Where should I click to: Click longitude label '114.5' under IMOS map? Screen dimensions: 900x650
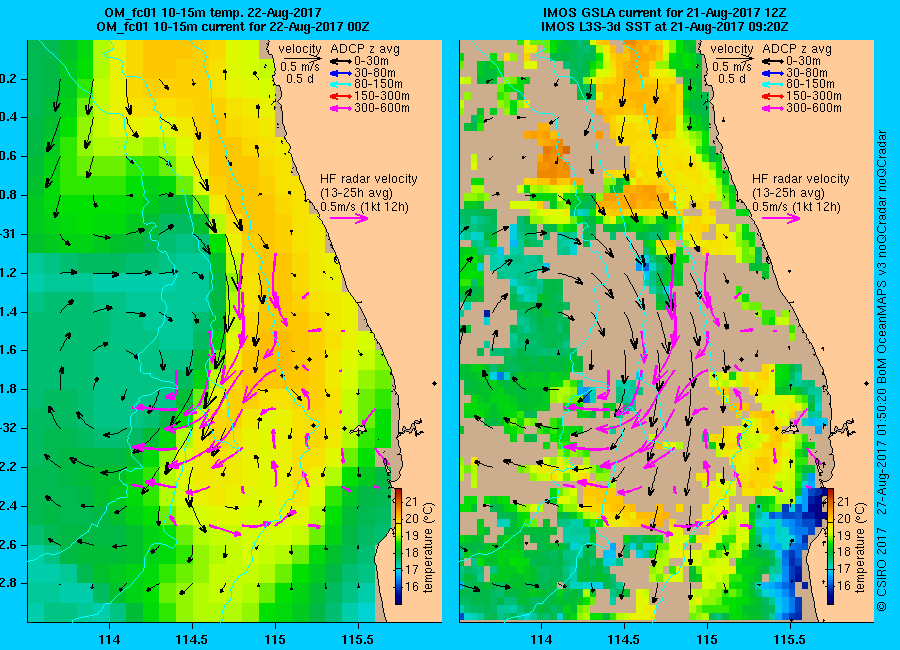tap(624, 639)
